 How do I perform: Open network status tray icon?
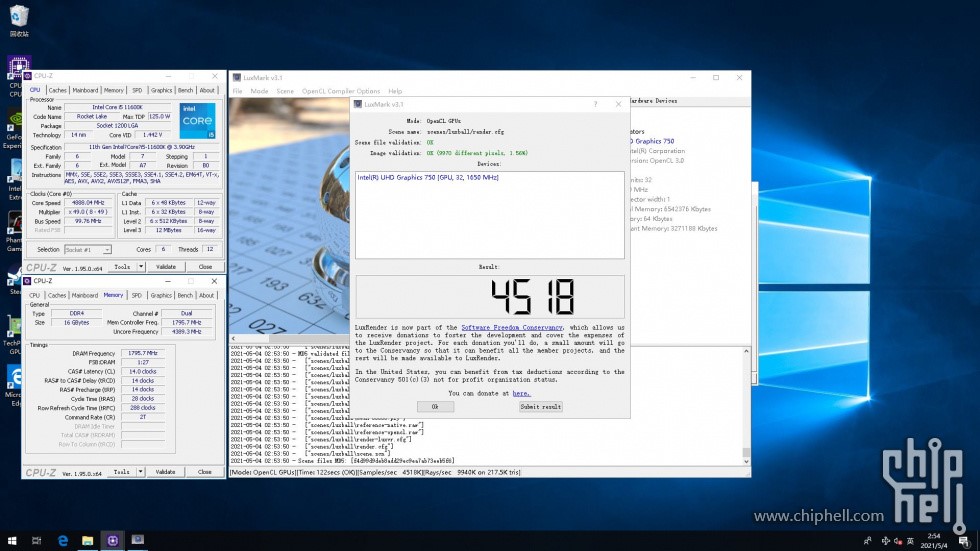(x=886, y=541)
